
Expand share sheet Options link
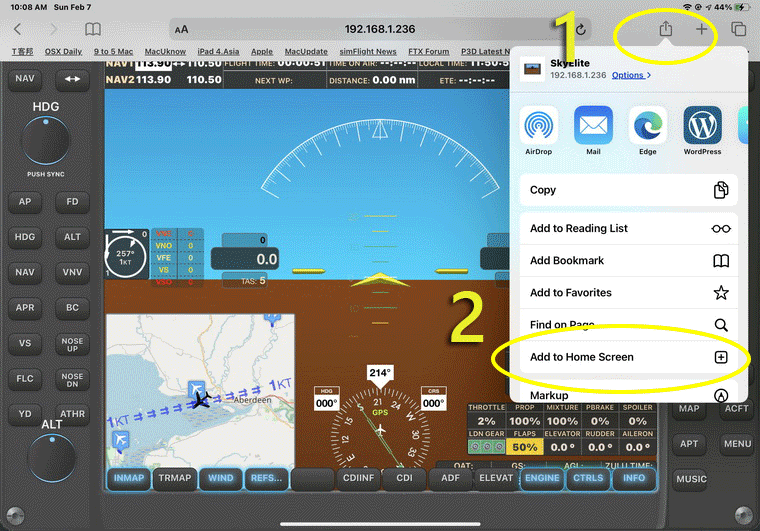[631, 75]
